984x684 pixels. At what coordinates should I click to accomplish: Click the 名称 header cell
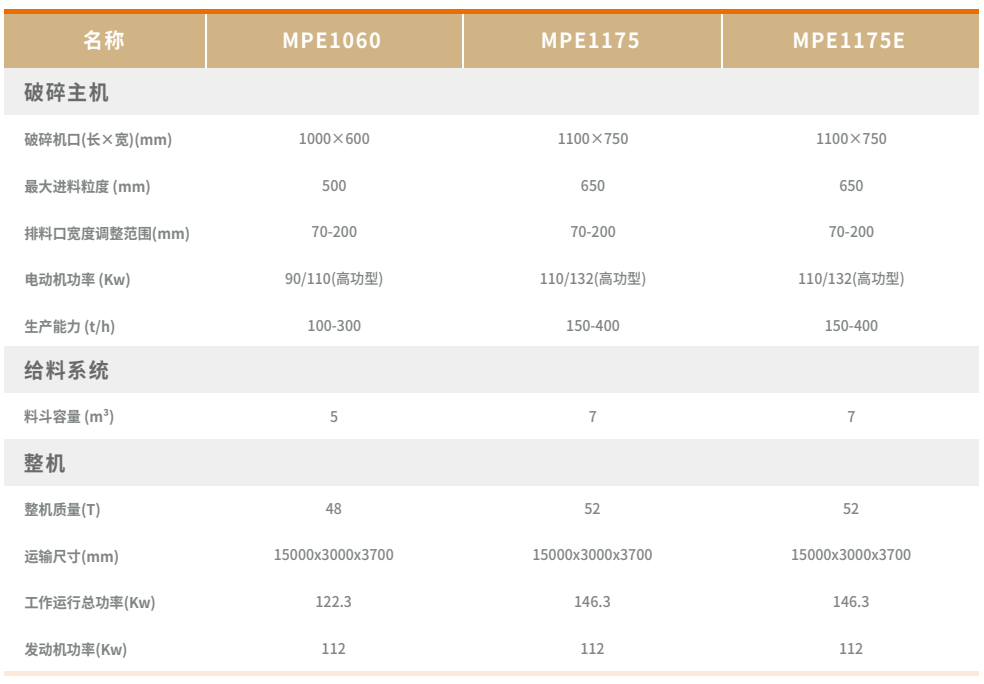(x=104, y=41)
